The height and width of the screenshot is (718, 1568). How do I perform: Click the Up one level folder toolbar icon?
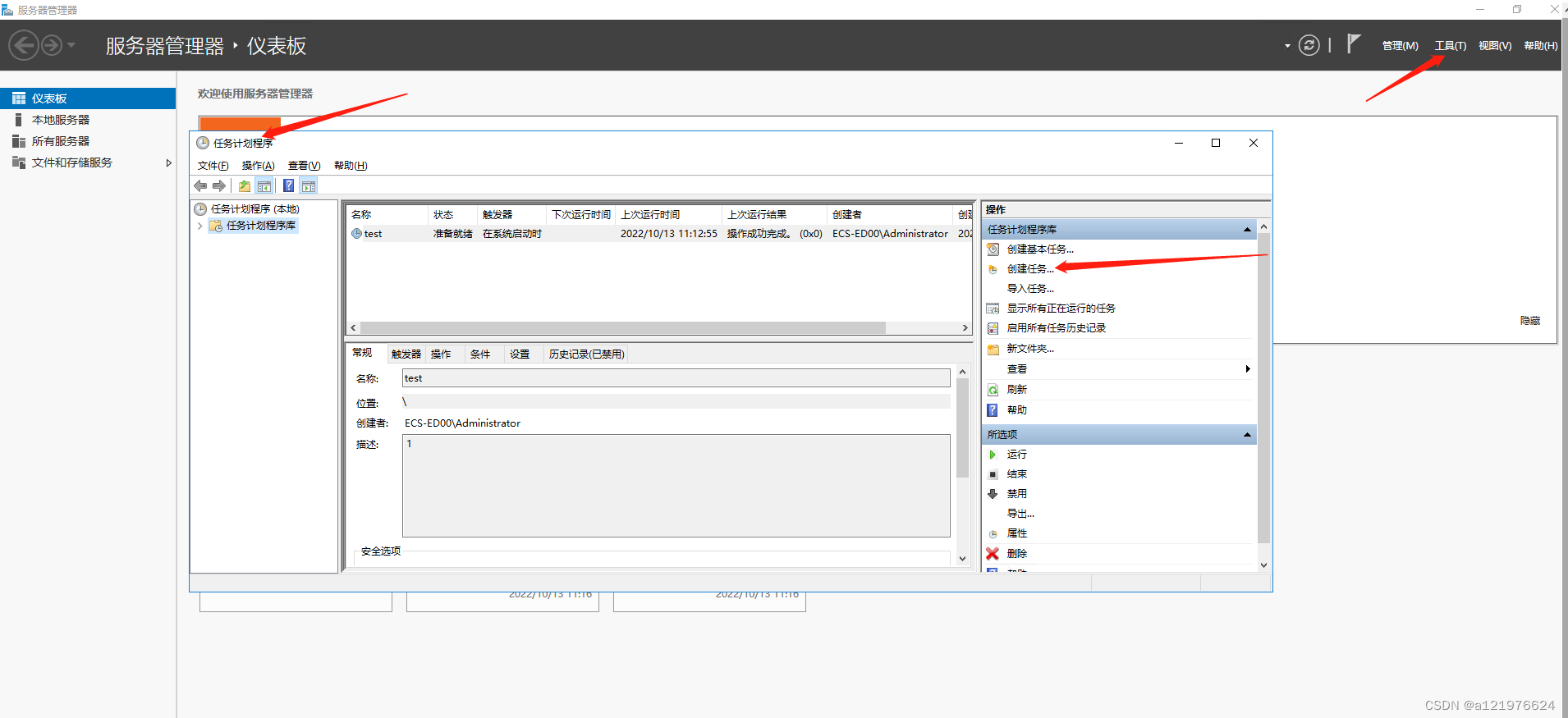pyautogui.click(x=245, y=186)
